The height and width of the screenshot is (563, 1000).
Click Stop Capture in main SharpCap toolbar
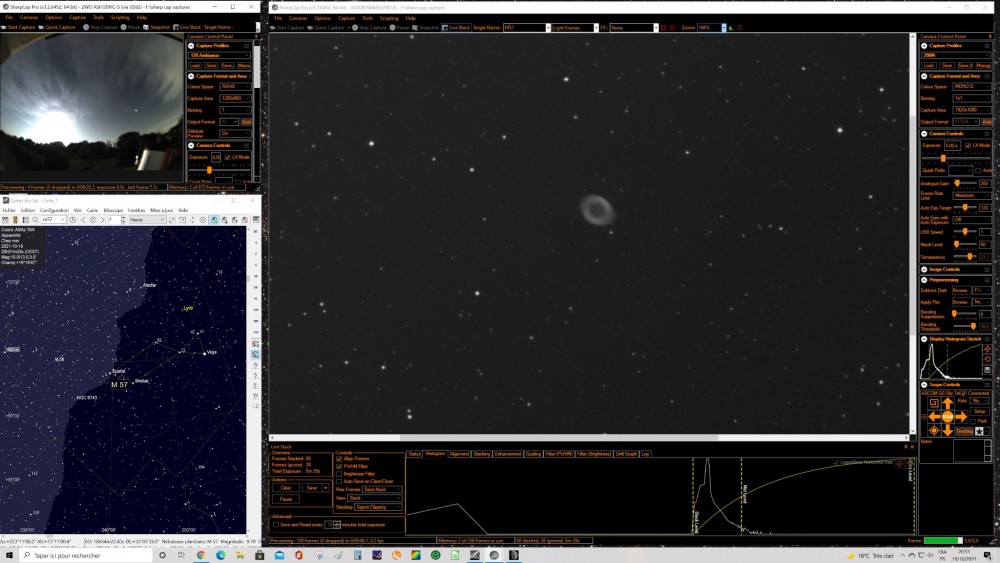(x=369, y=27)
